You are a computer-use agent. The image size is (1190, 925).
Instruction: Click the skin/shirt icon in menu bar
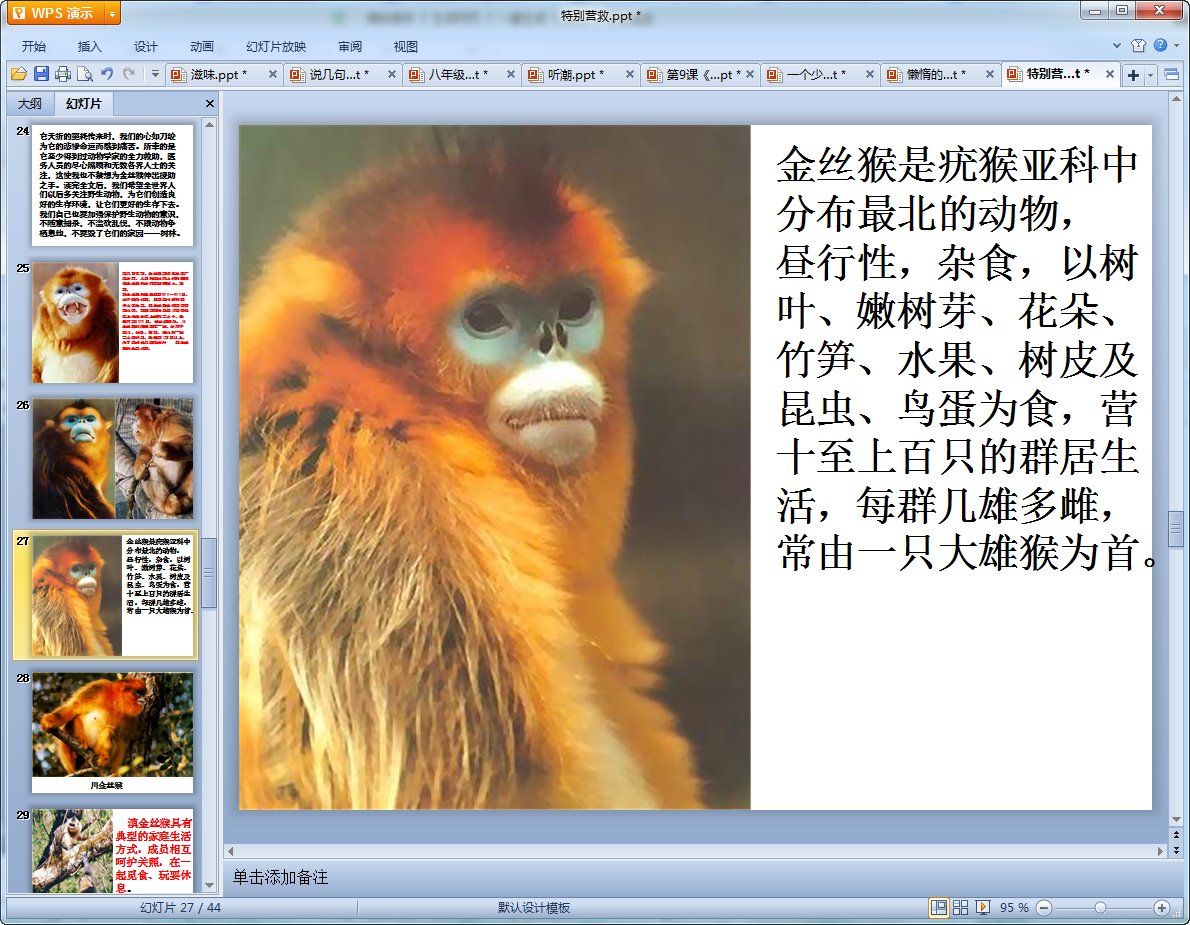(1138, 46)
